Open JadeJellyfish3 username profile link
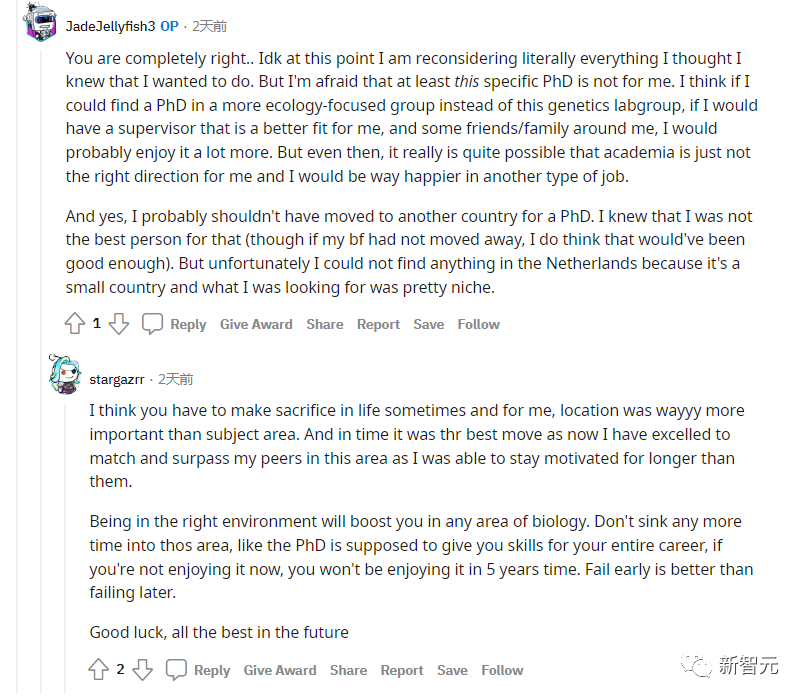 point(109,26)
